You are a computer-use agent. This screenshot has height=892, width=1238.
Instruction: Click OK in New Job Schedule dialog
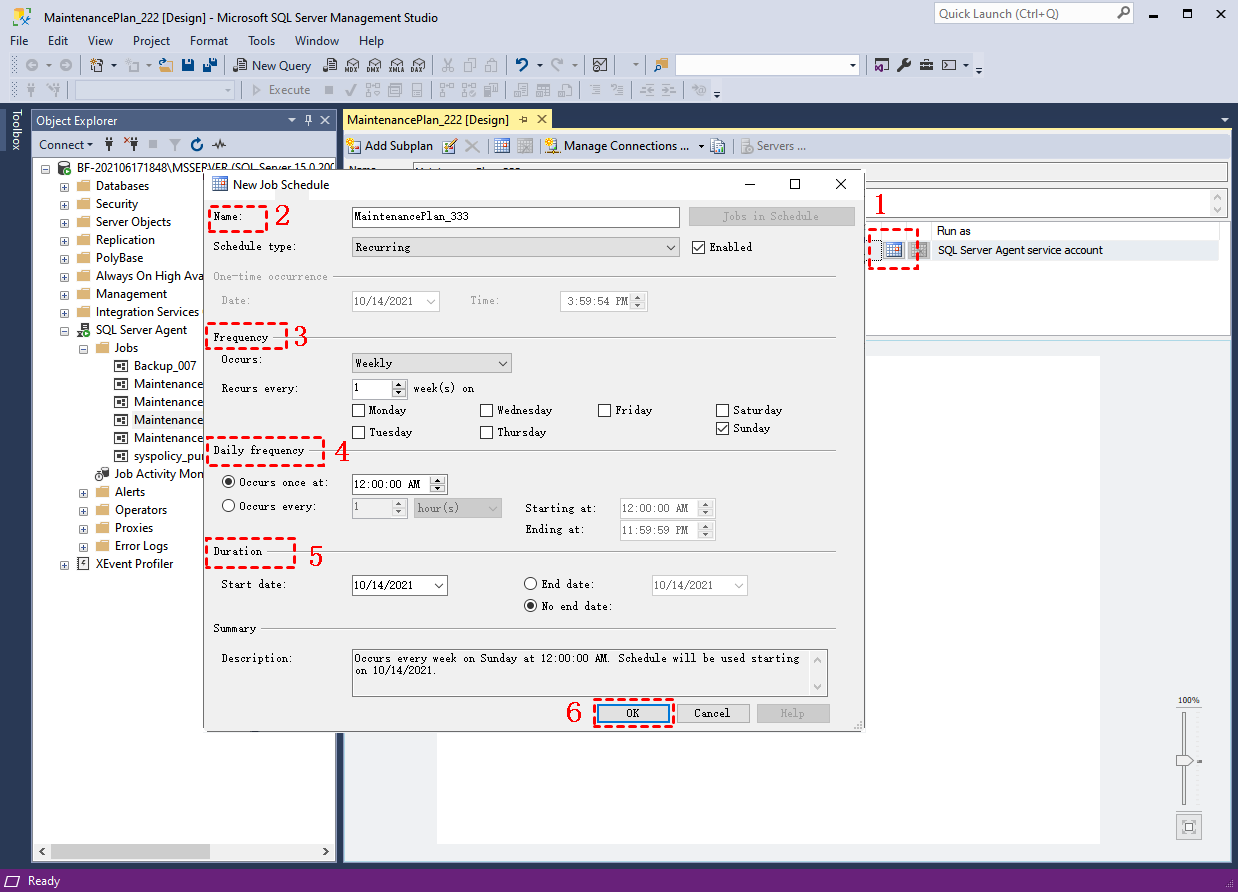(633, 713)
